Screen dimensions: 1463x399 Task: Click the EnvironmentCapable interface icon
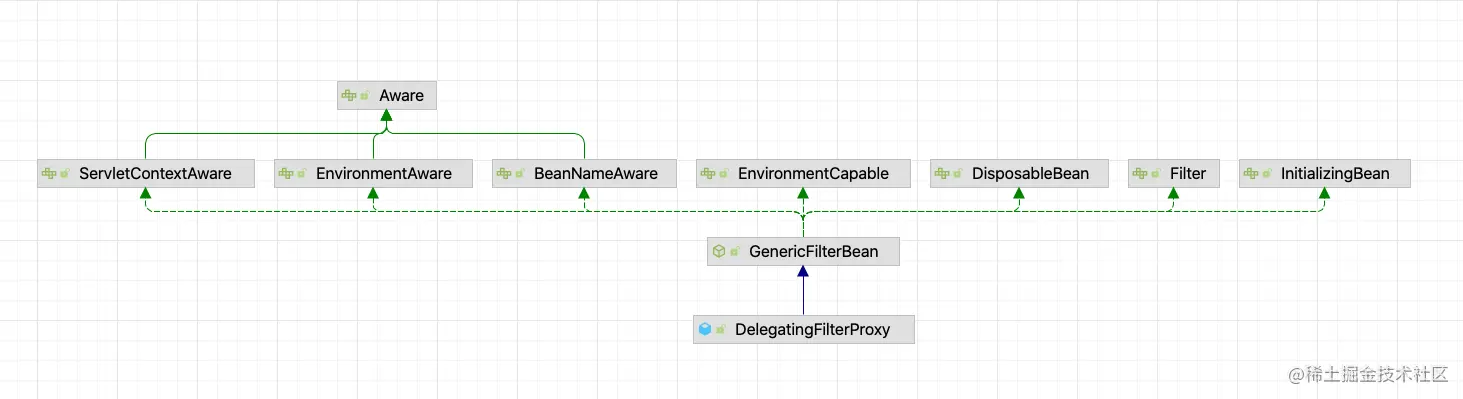click(708, 174)
